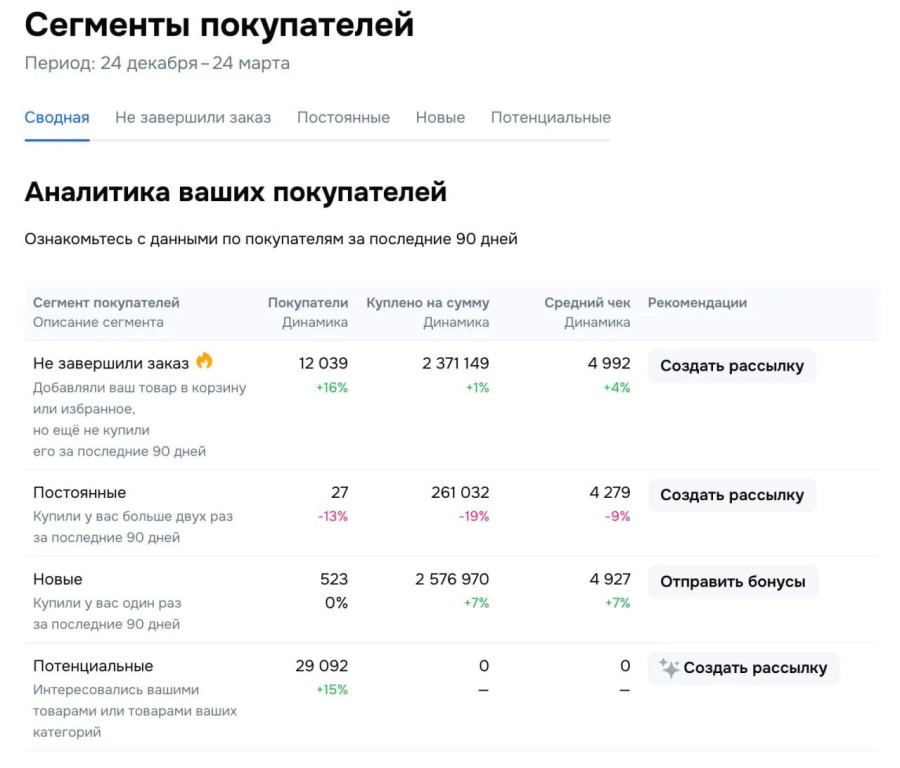Click the purchased sum 2 576 970
Image resolution: width=900 pixels, height=768 pixels.
click(452, 579)
